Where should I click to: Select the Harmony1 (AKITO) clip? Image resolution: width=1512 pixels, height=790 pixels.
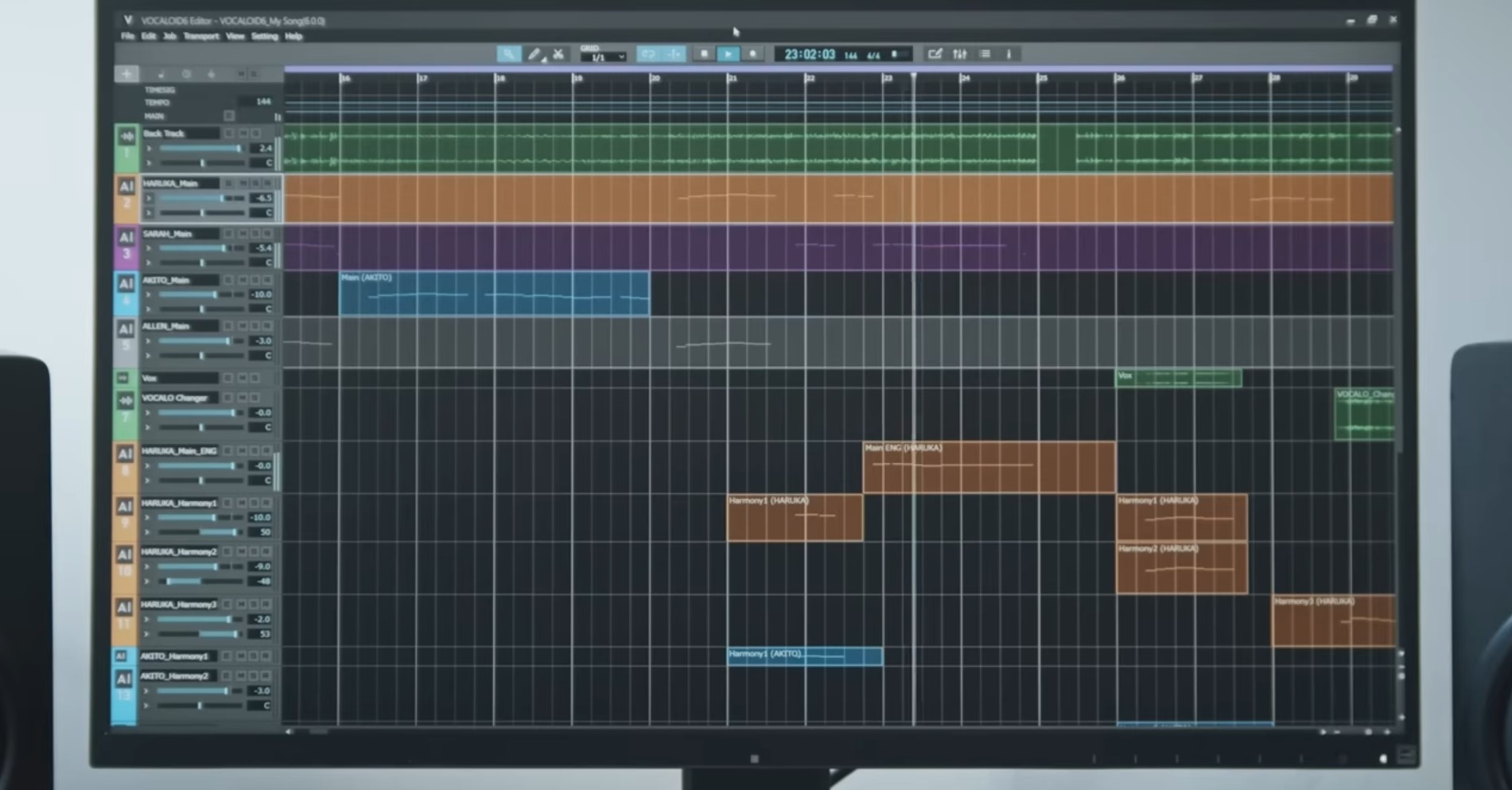[805, 656]
